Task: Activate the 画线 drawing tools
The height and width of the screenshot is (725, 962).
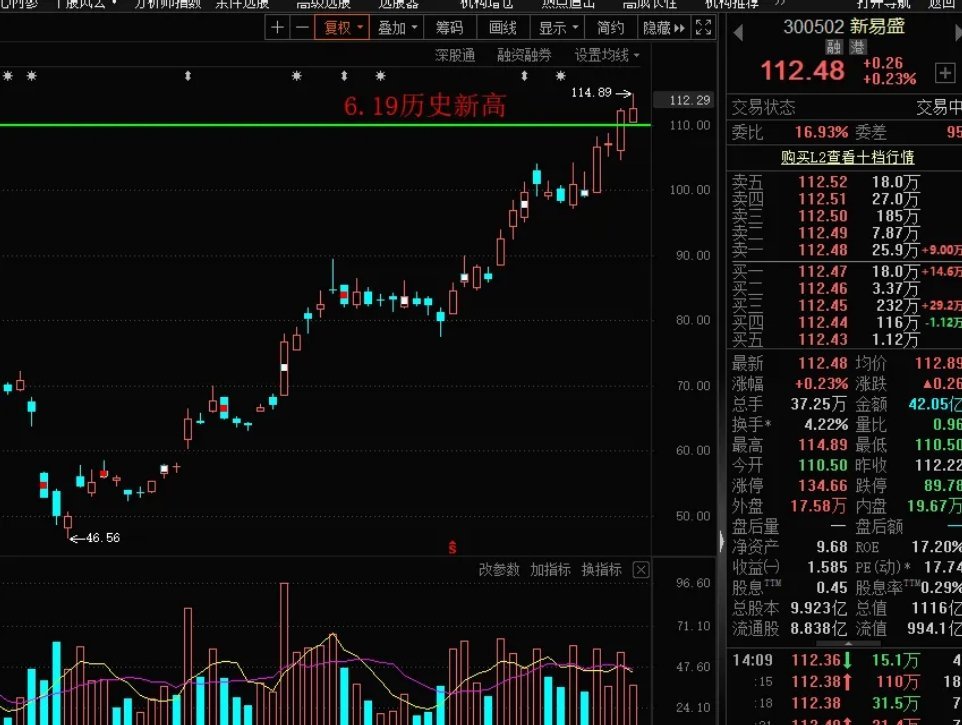Action: 502,28
